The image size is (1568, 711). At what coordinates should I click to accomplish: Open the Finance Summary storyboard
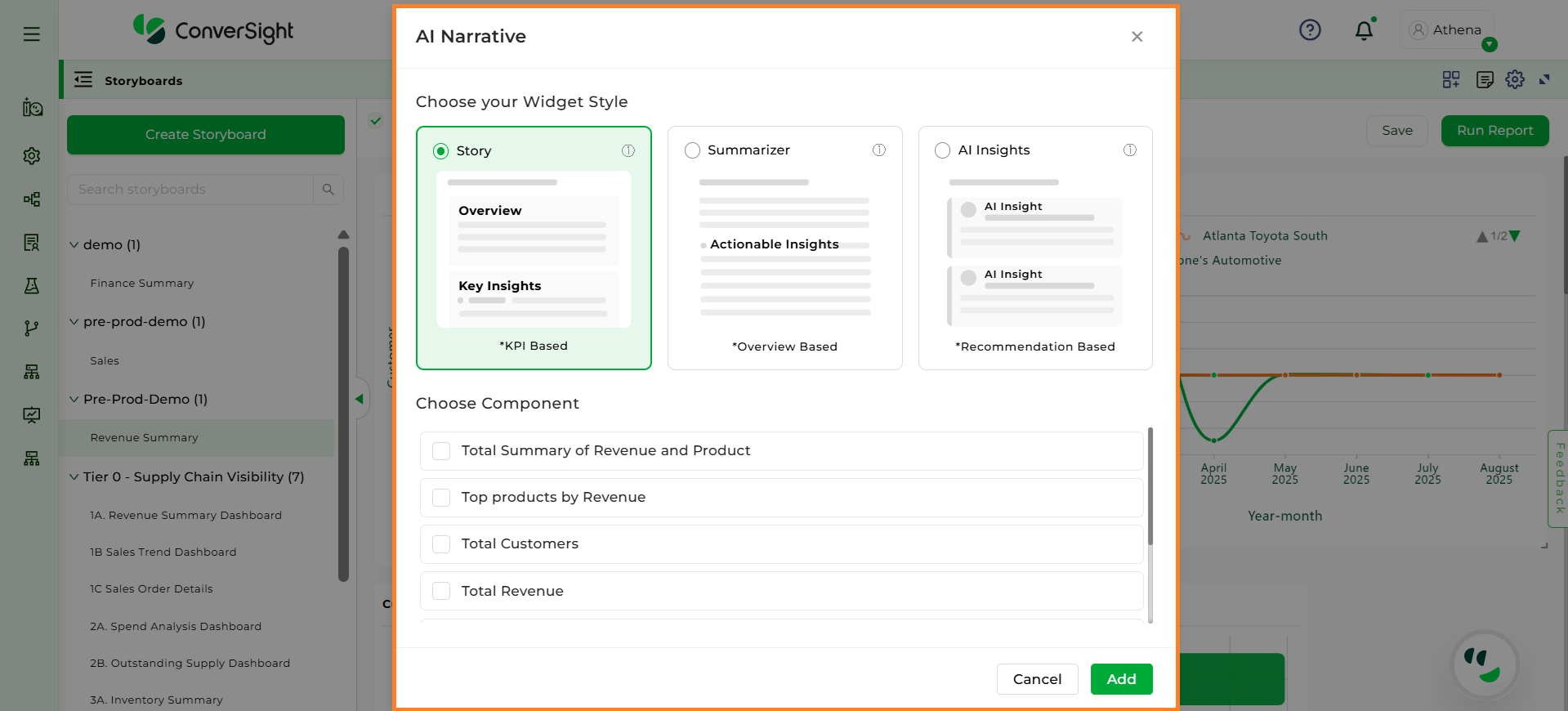[x=142, y=284]
